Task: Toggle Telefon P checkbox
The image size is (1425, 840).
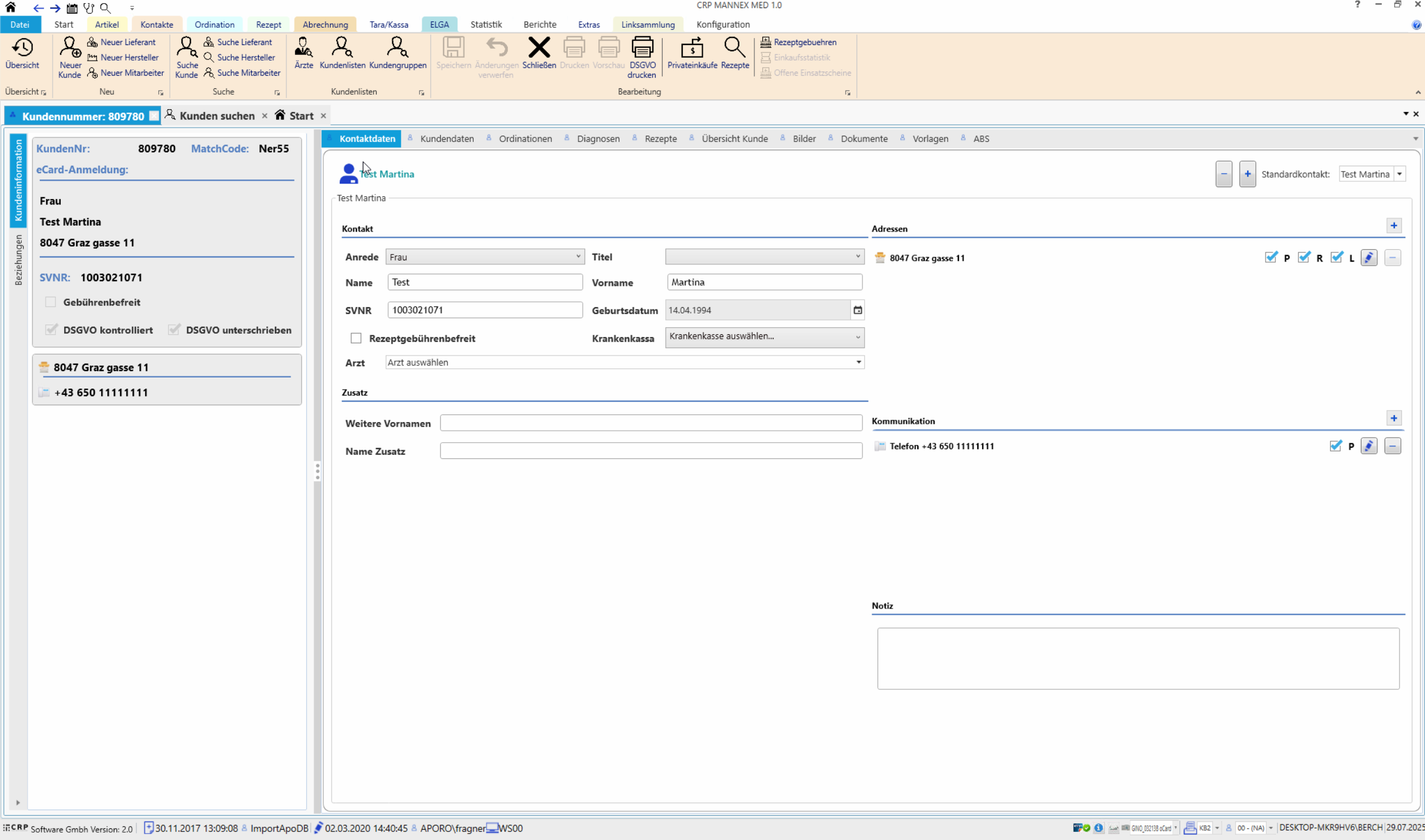Action: (1335, 446)
